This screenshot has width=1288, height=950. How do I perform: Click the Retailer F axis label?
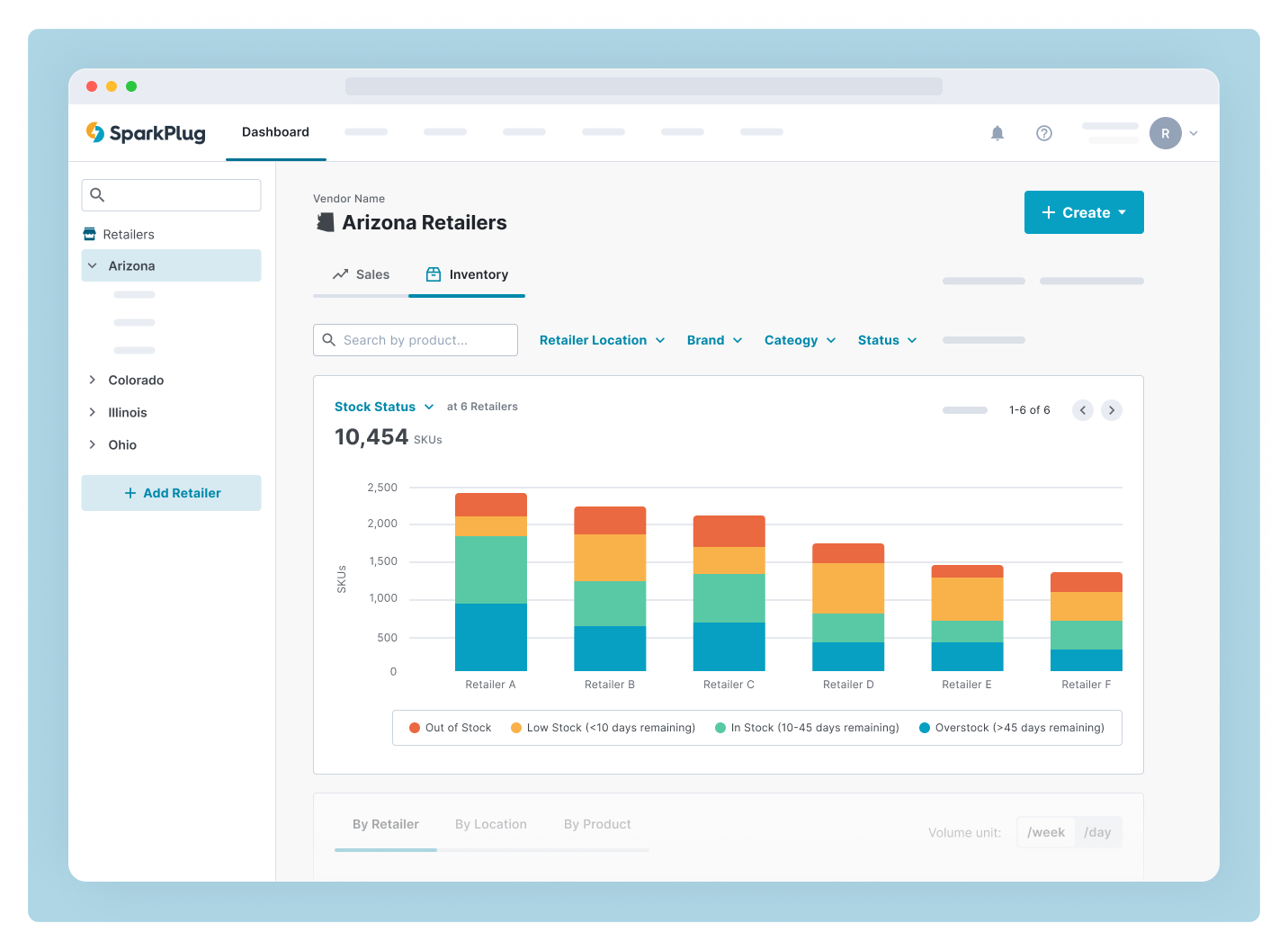(x=1086, y=685)
